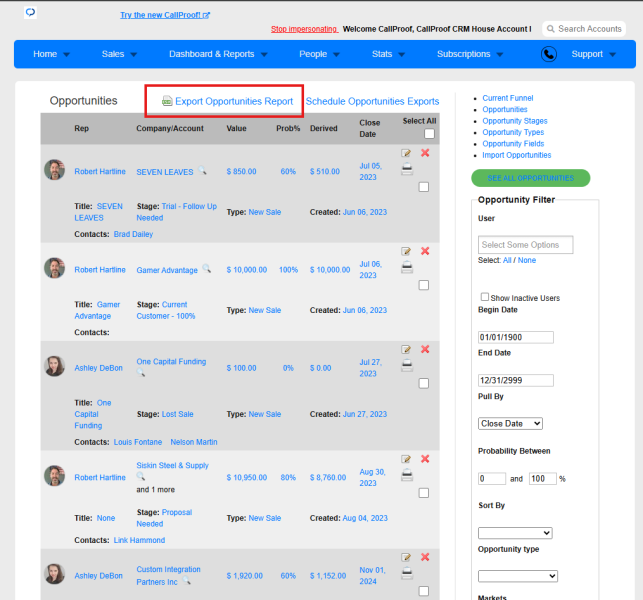Edit the Custom Integration Partners opportunity

406,557
